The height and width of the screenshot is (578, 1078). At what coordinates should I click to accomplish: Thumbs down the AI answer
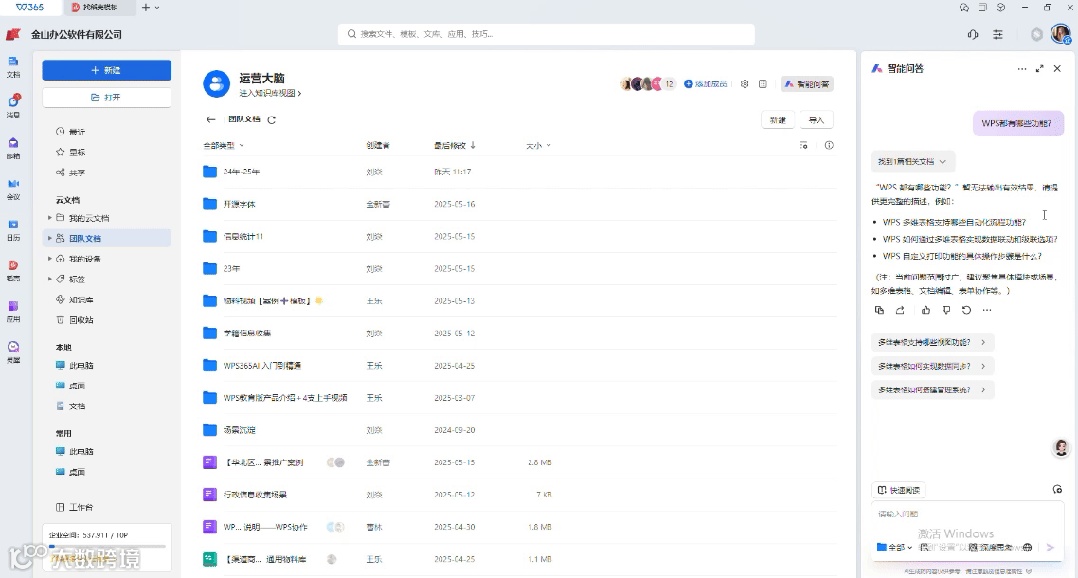(946, 310)
